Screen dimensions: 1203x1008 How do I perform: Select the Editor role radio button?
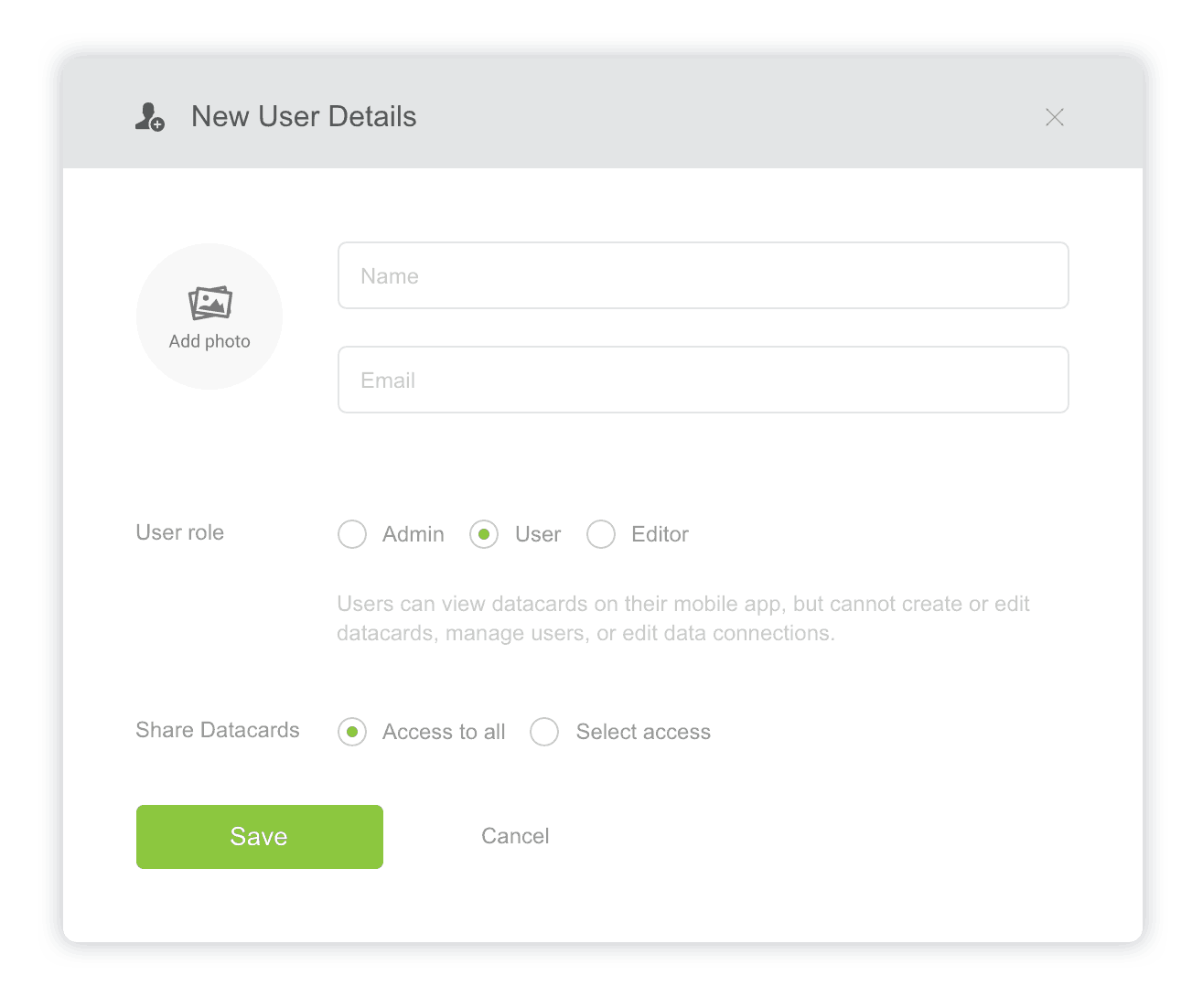click(601, 534)
